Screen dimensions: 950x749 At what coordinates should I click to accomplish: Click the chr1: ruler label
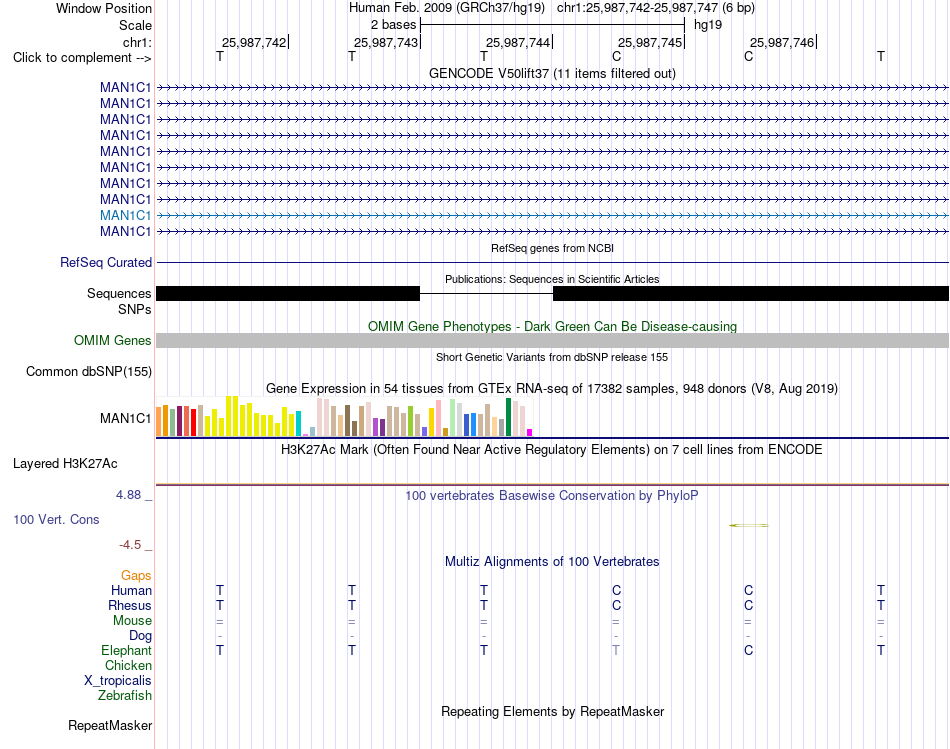[137, 42]
